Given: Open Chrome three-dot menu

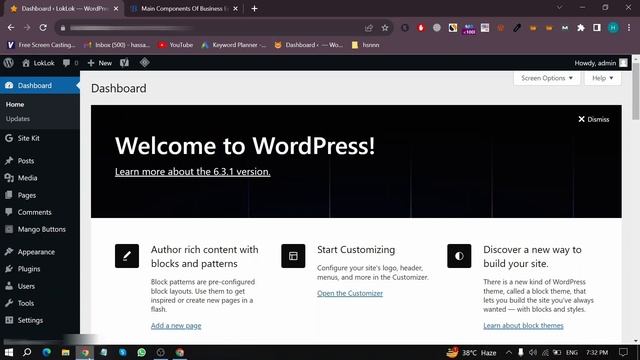Looking at the screenshot, I should coord(629,28).
